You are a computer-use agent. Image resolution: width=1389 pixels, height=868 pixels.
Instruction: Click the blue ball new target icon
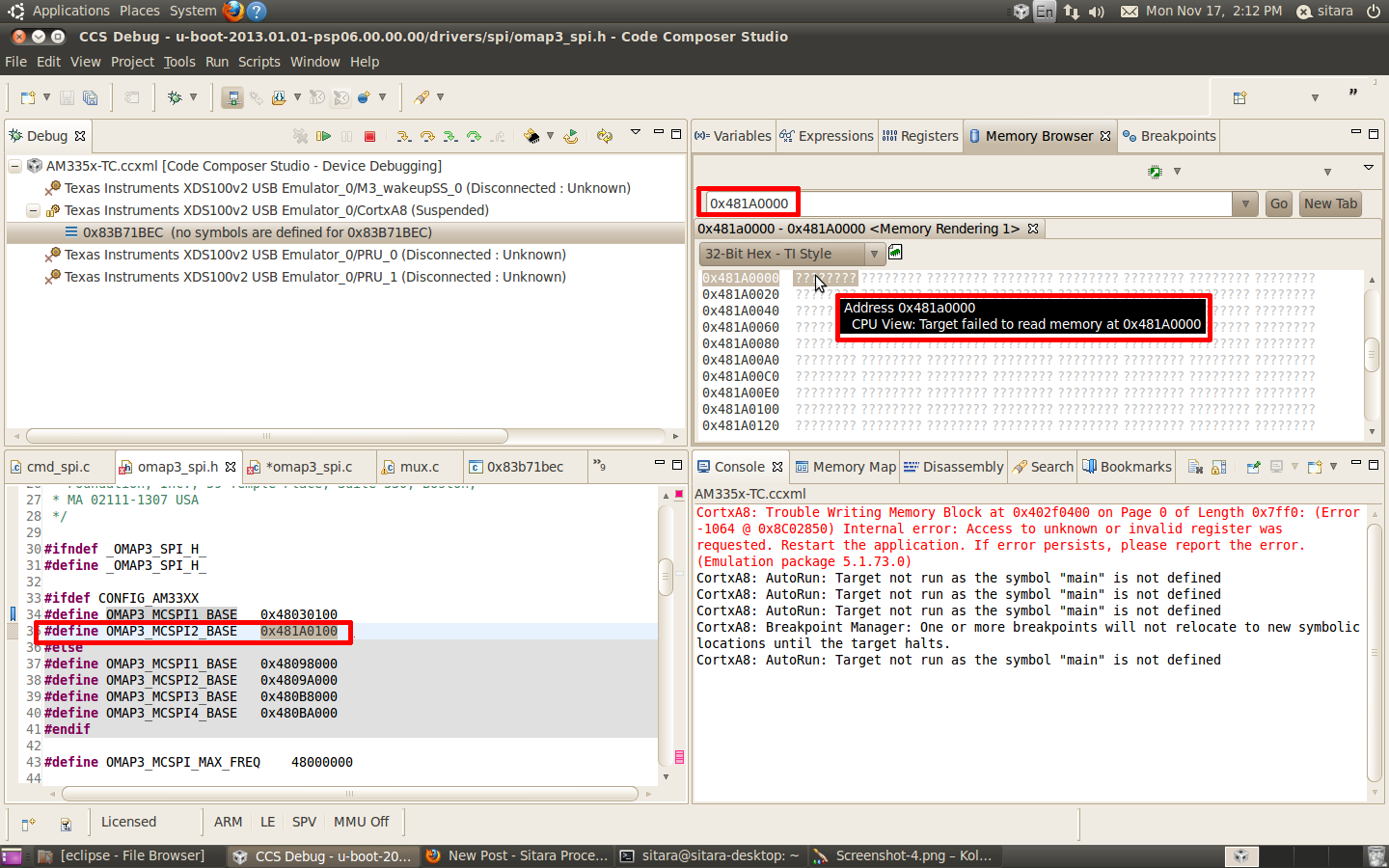pyautogui.click(x=364, y=97)
